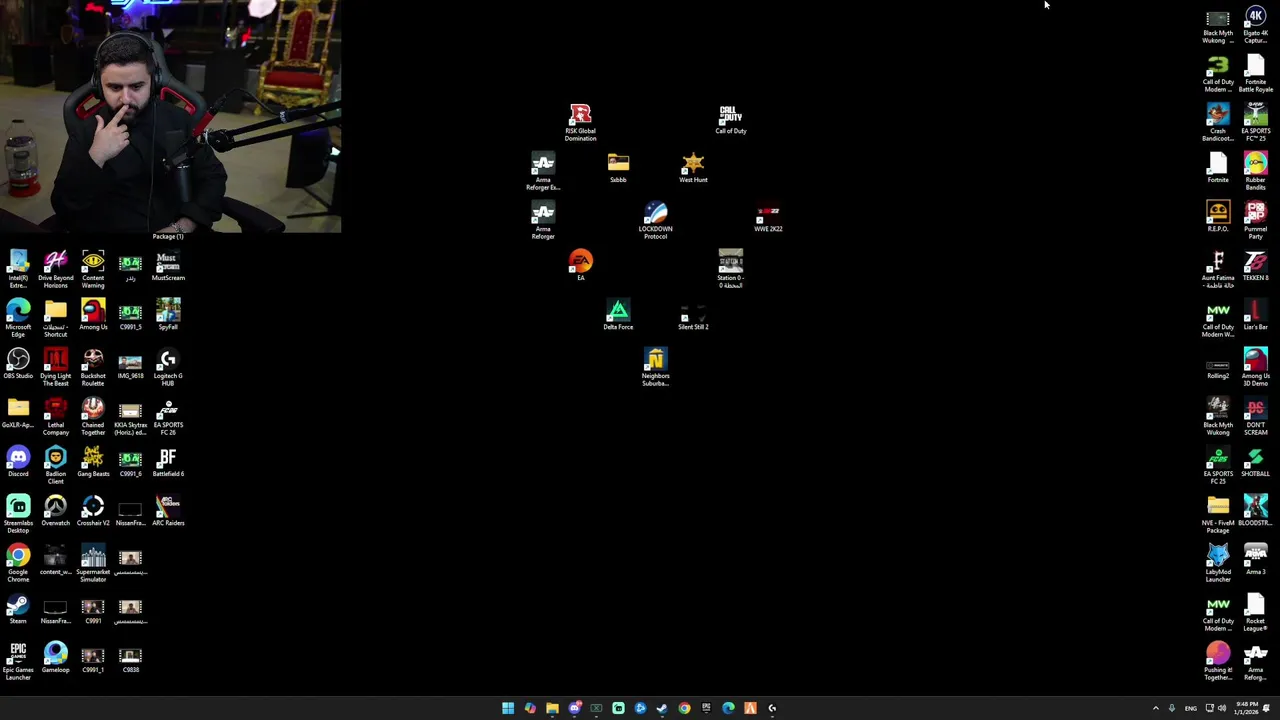Open the Among Us desktop shortcut
Viewport: 1280px width, 720px height.
[x=93, y=315]
